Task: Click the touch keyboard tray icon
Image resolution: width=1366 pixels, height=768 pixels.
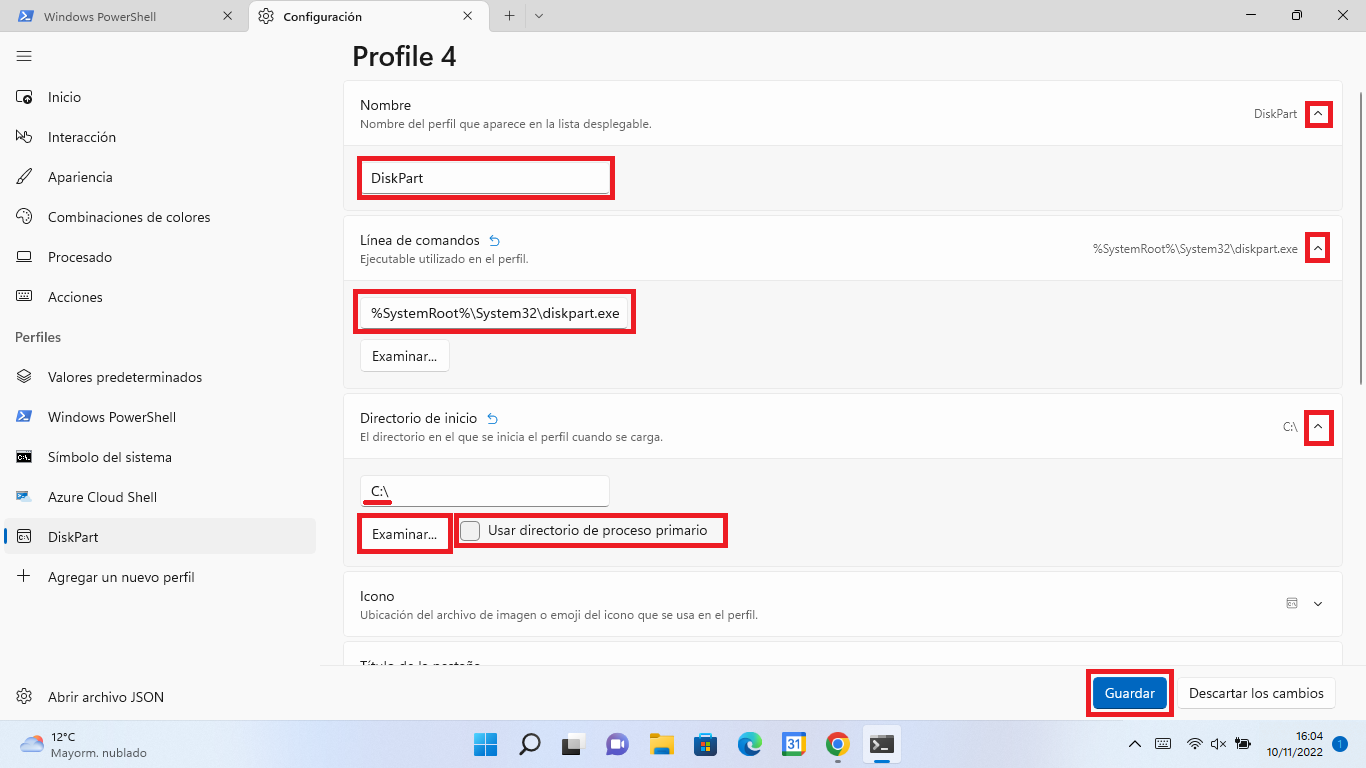Action: pyautogui.click(x=1163, y=744)
